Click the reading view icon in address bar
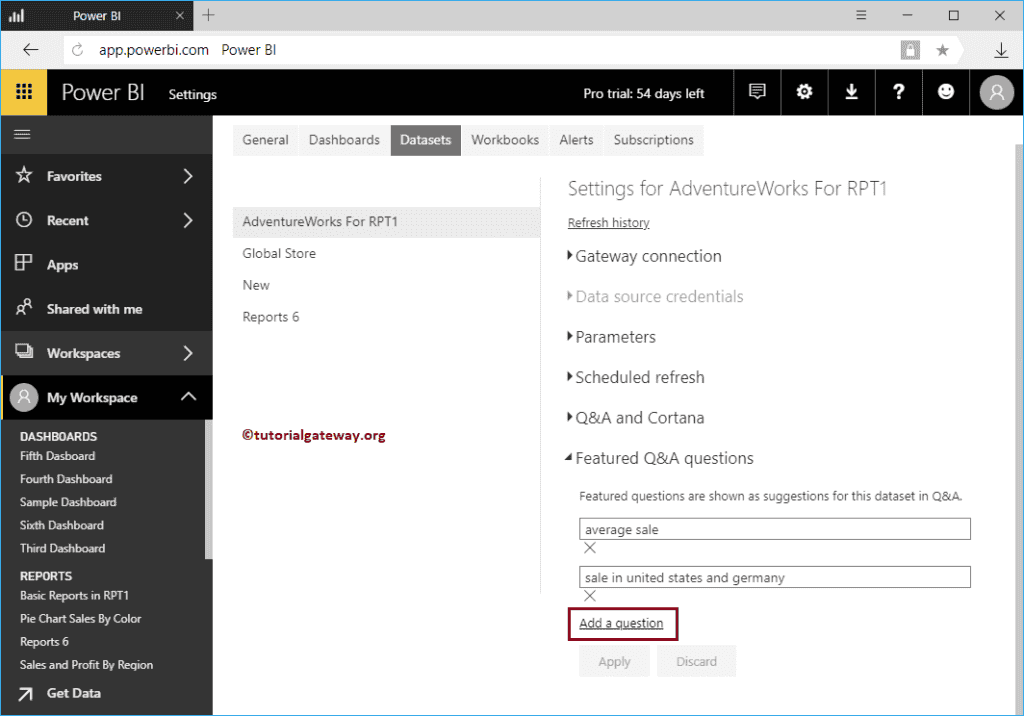Image resolution: width=1024 pixels, height=716 pixels. coord(910,50)
